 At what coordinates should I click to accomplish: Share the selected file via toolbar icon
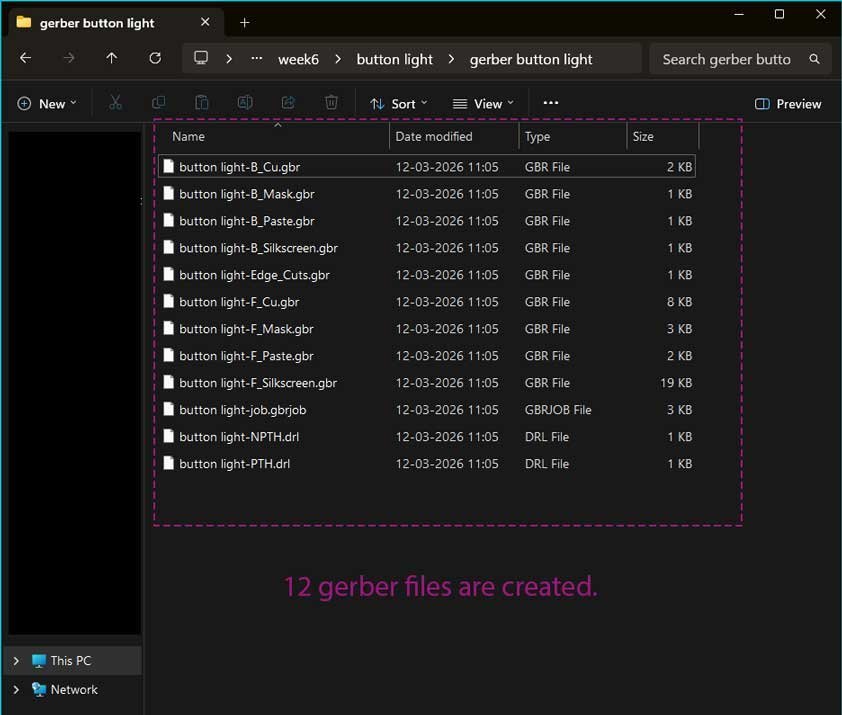[288, 102]
